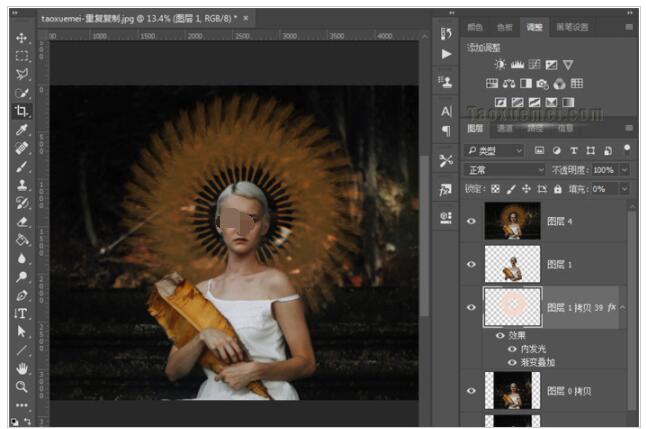Select the Eraser tool
This screenshot has height=429, width=646.
pyautogui.click(x=21, y=221)
